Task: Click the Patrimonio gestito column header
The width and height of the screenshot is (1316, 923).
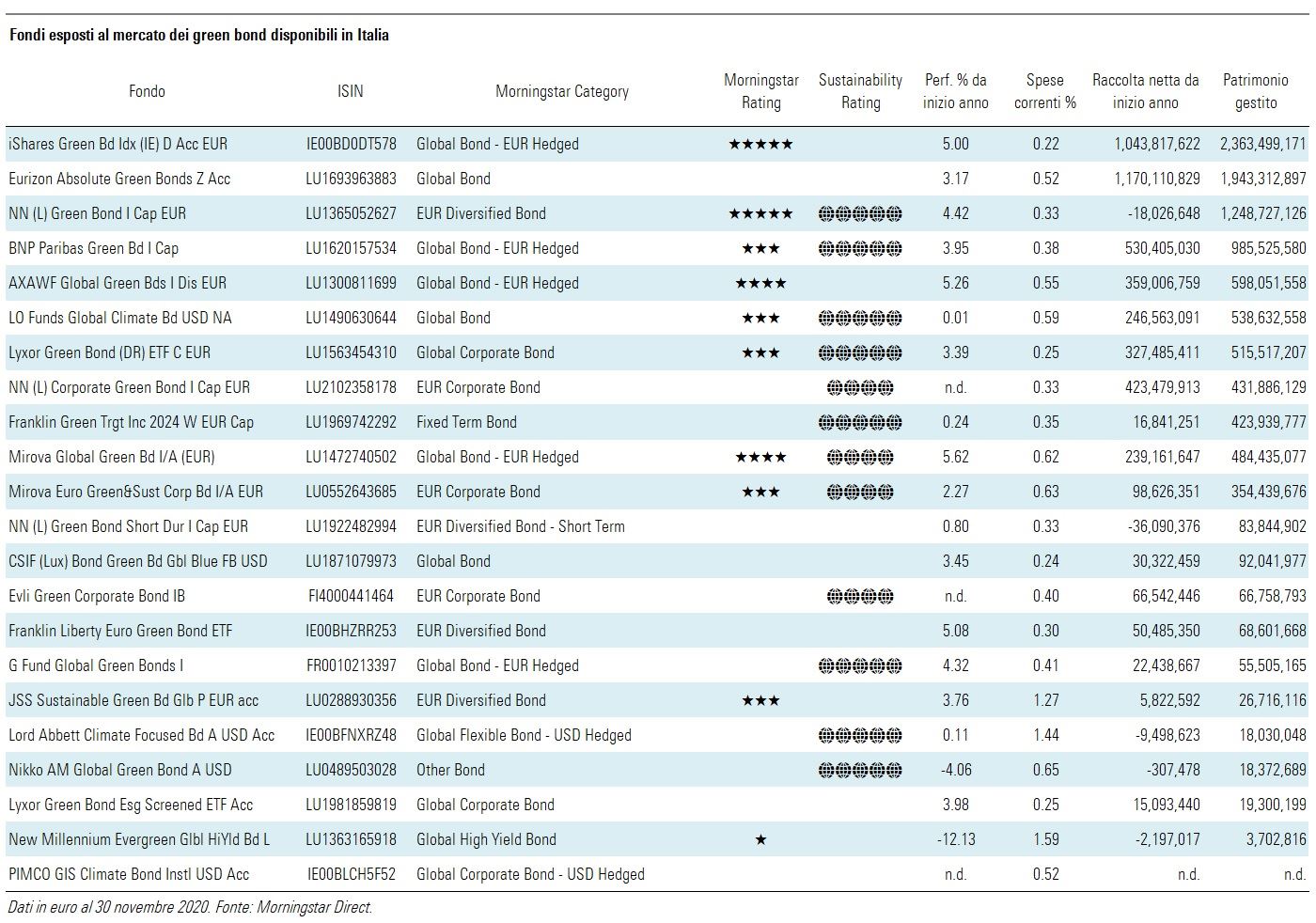Action: tap(1255, 91)
